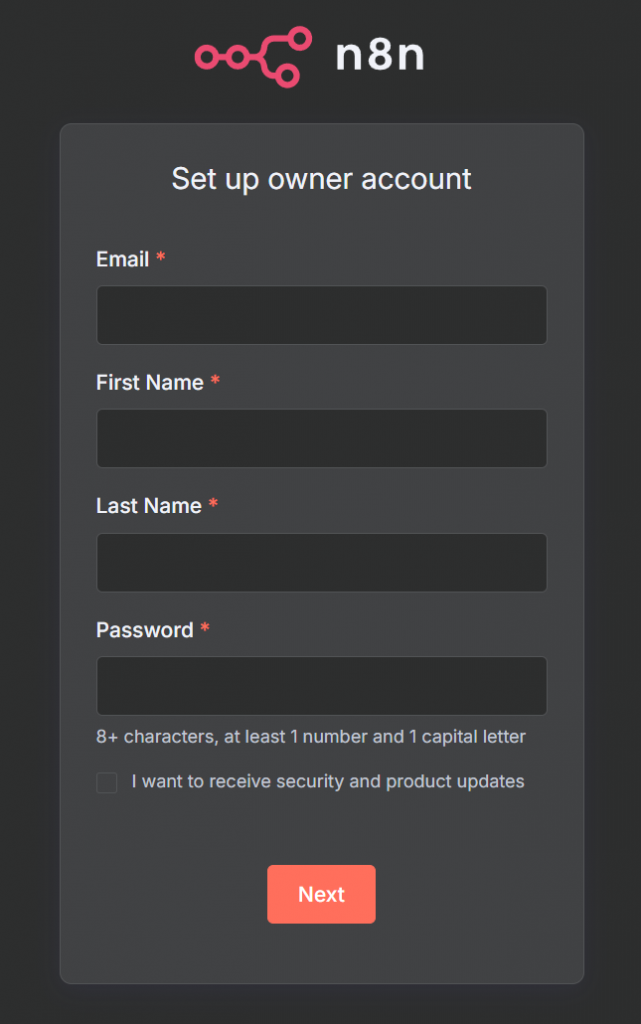Click the n8n wordmark text

[x=379, y=56]
